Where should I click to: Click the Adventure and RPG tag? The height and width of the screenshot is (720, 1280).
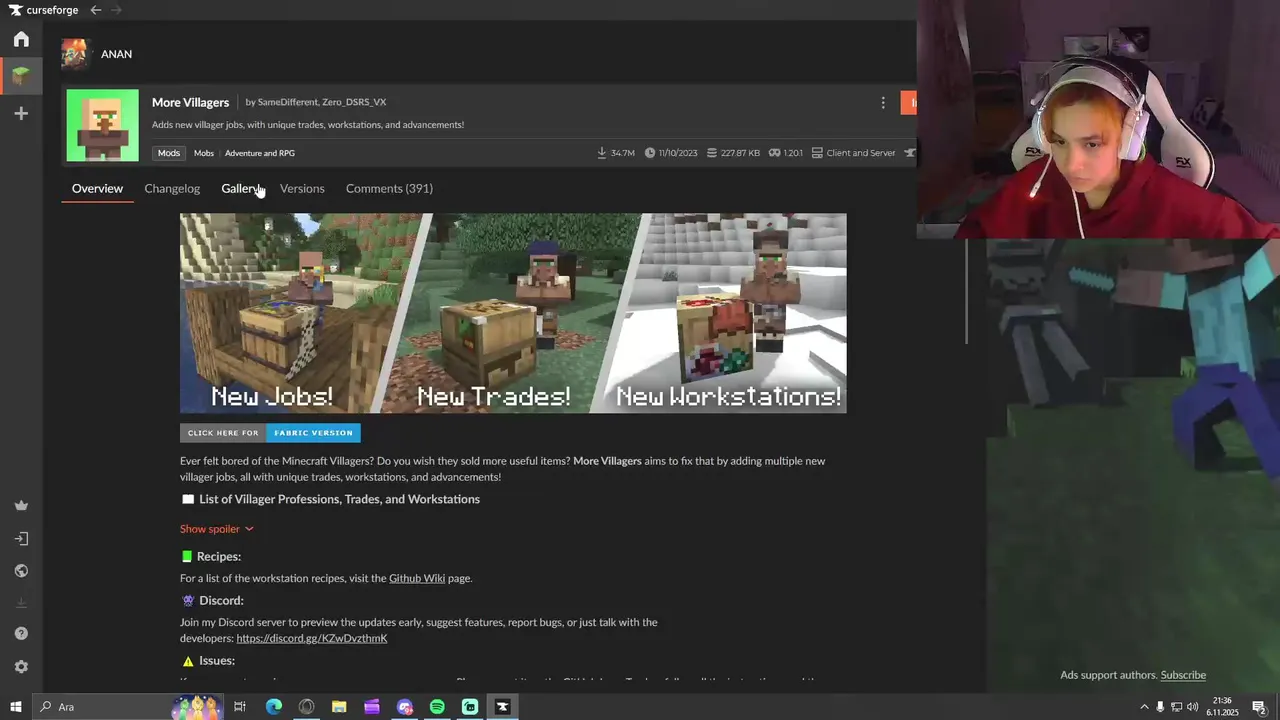pos(260,153)
